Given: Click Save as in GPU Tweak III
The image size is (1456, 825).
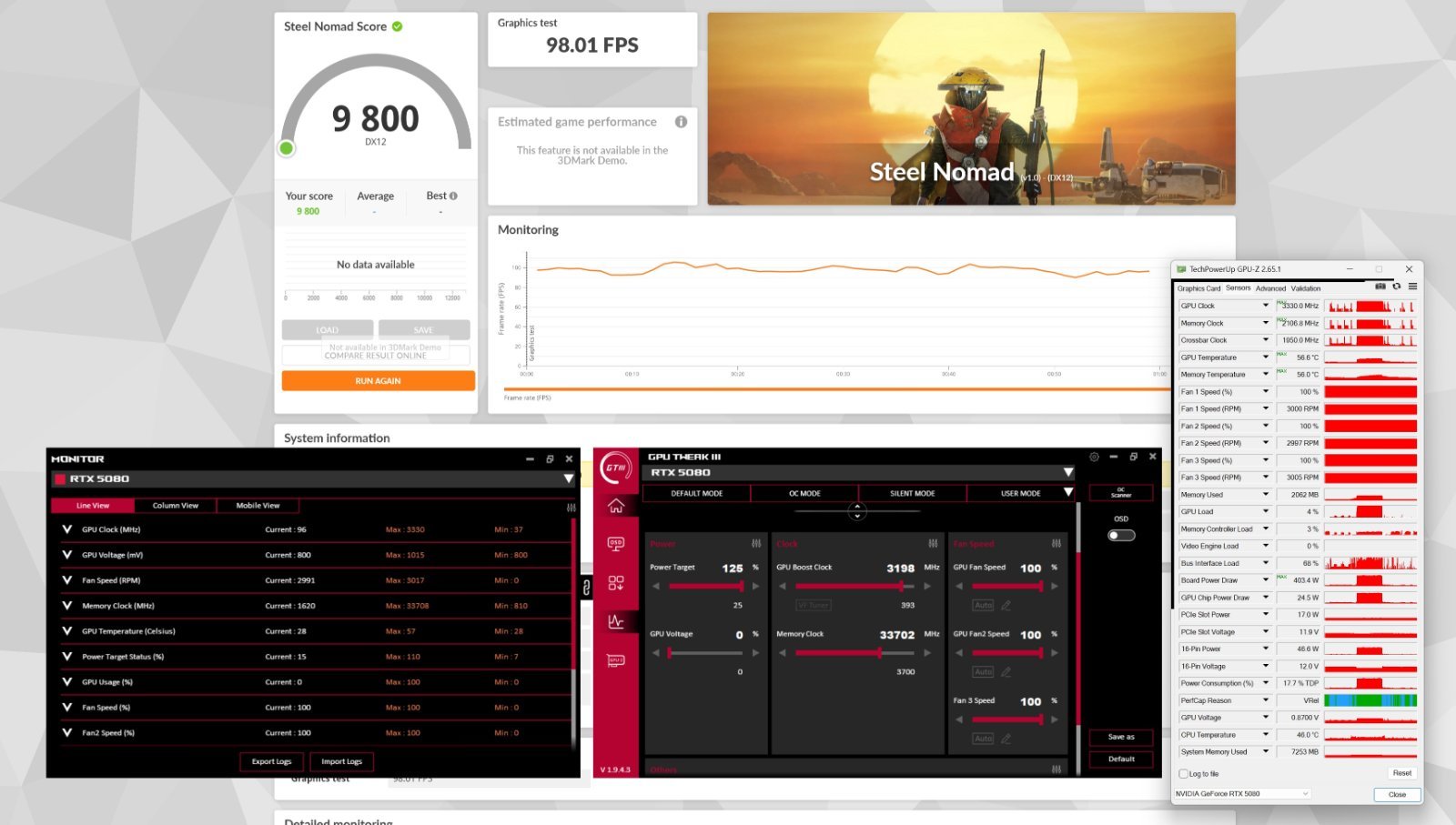Looking at the screenshot, I should (1121, 737).
